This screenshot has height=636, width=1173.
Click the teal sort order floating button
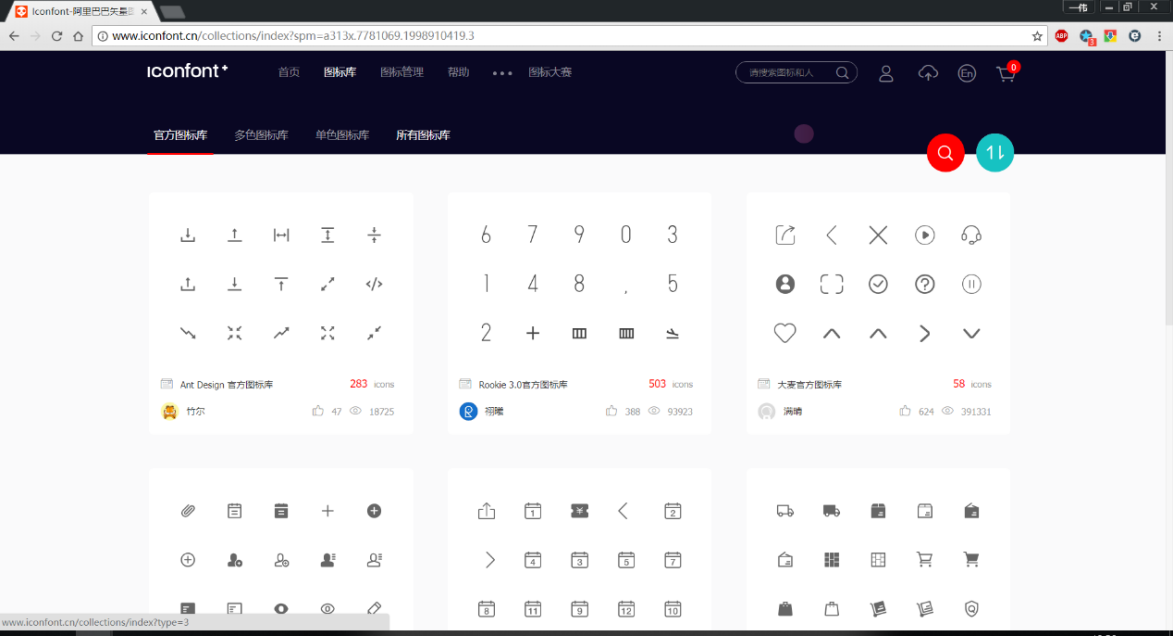[x=995, y=153]
